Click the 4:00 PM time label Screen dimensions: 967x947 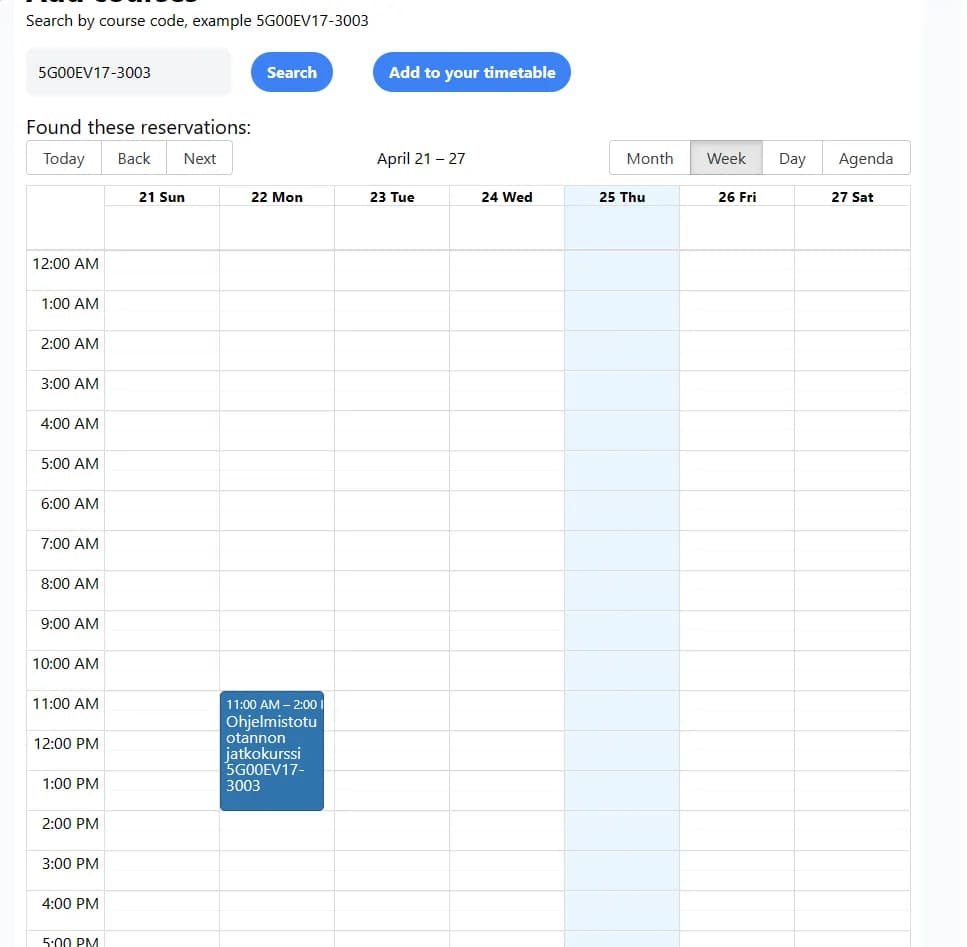pos(70,904)
